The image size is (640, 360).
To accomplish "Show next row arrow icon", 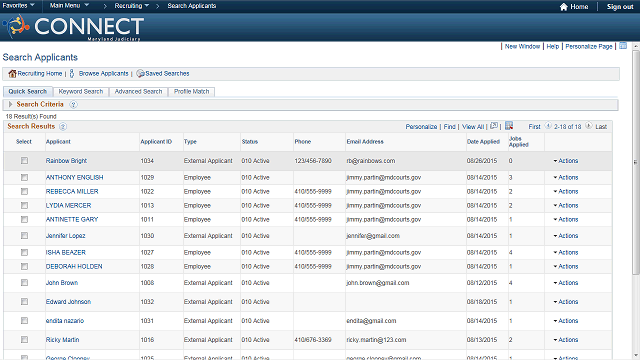I will [589, 126].
